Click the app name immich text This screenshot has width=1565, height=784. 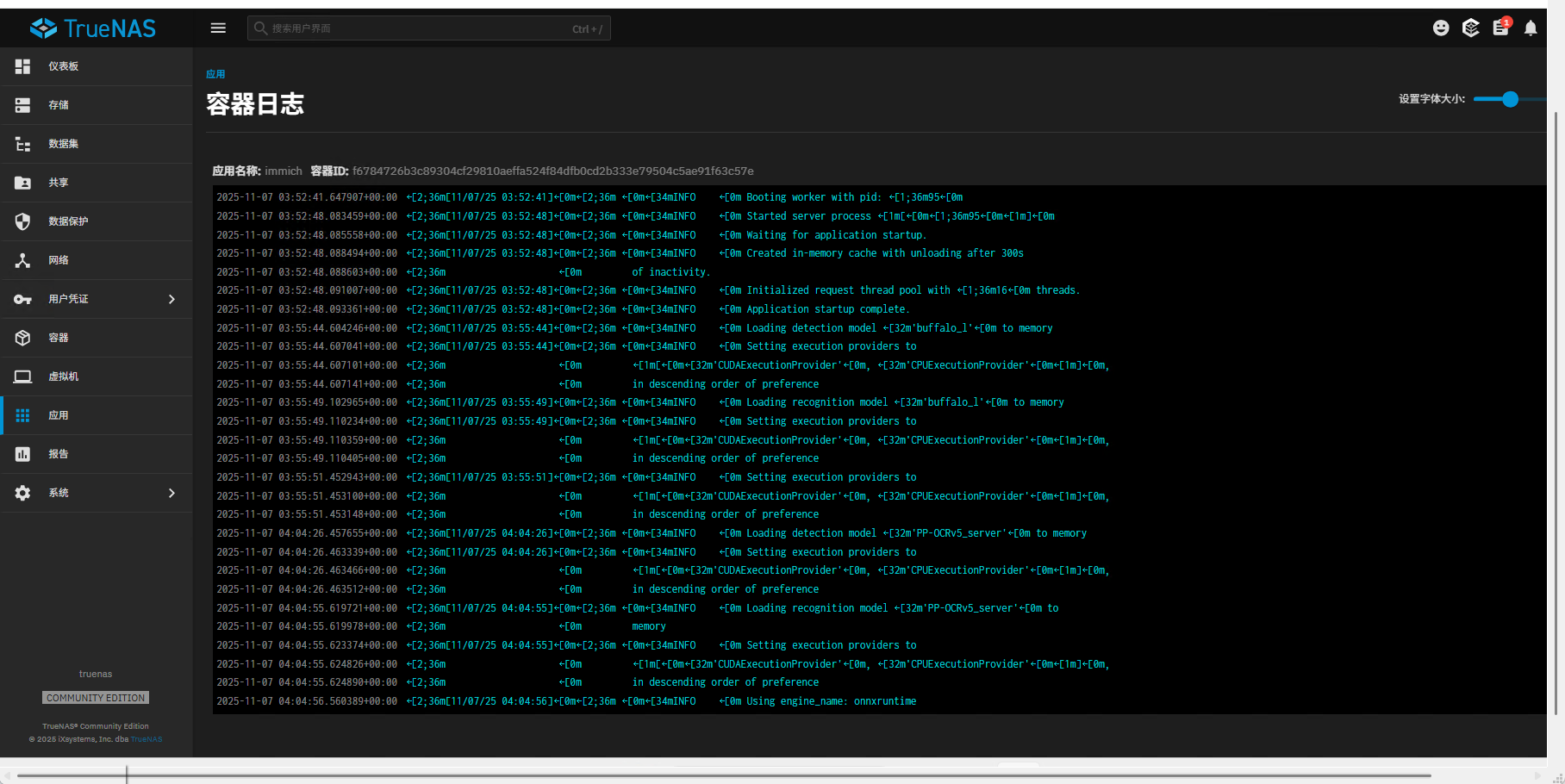[x=284, y=171]
